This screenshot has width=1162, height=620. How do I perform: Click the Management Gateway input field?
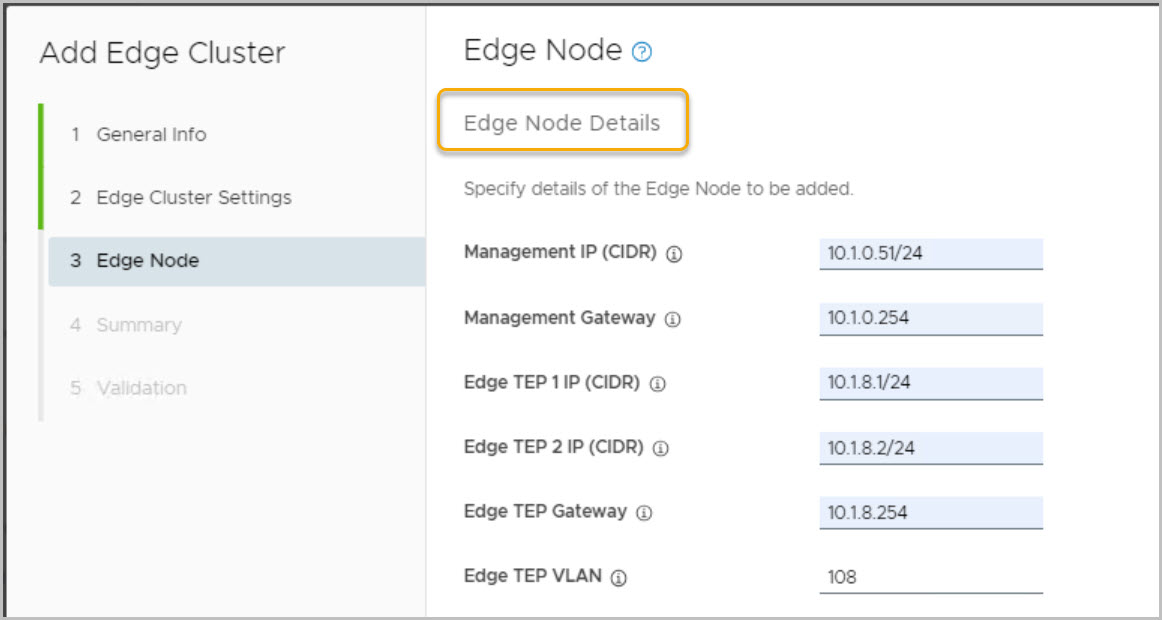tap(930, 319)
